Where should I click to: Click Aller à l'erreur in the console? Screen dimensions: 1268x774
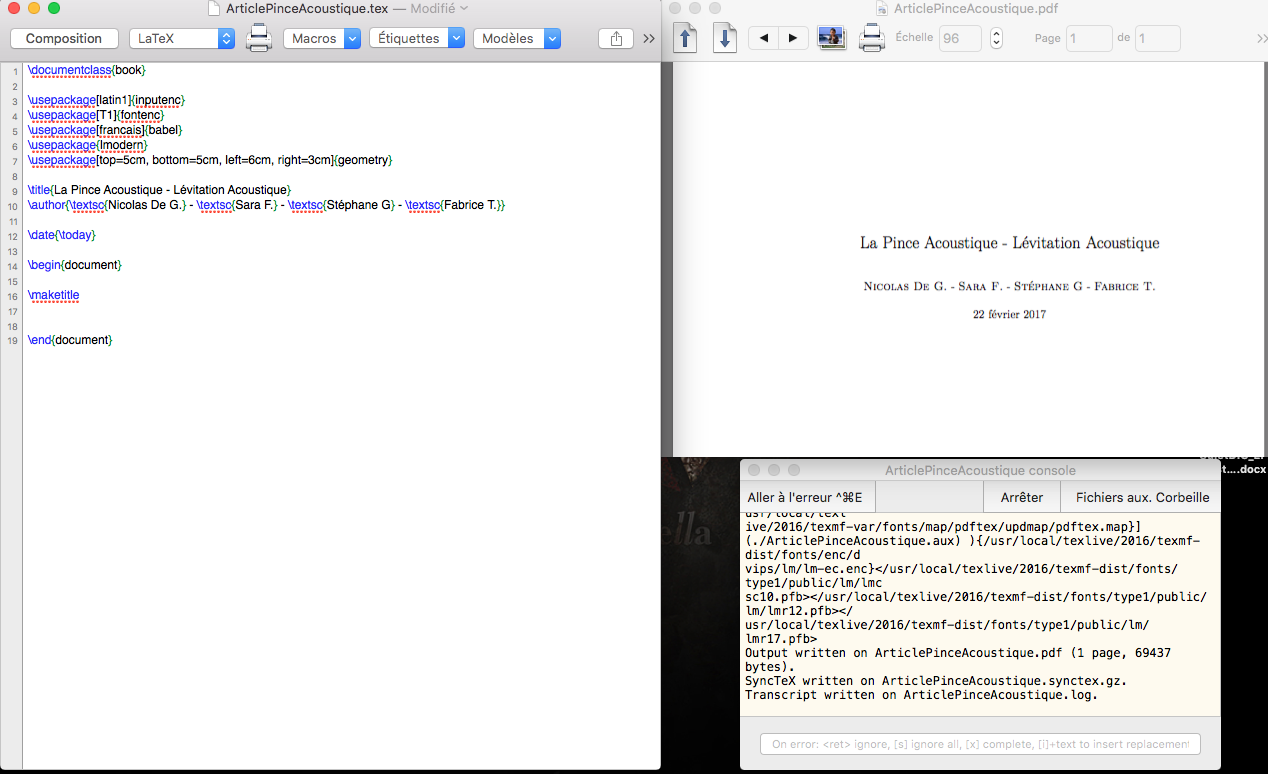(x=806, y=497)
